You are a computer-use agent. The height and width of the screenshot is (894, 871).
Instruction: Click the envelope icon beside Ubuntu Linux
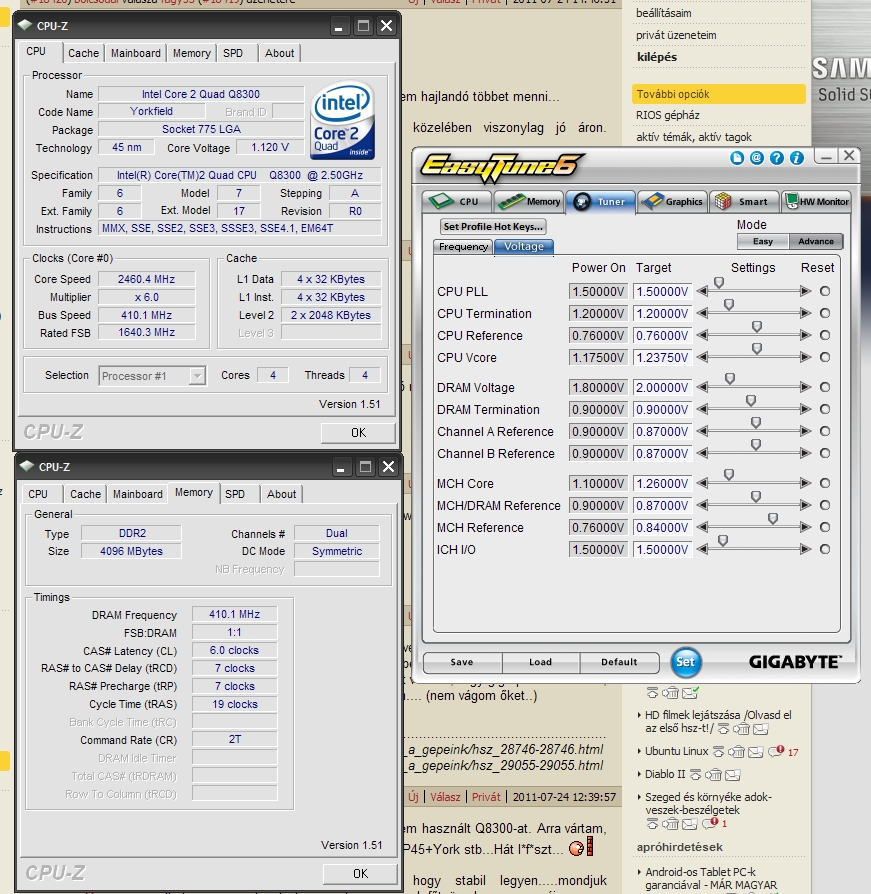click(755, 752)
